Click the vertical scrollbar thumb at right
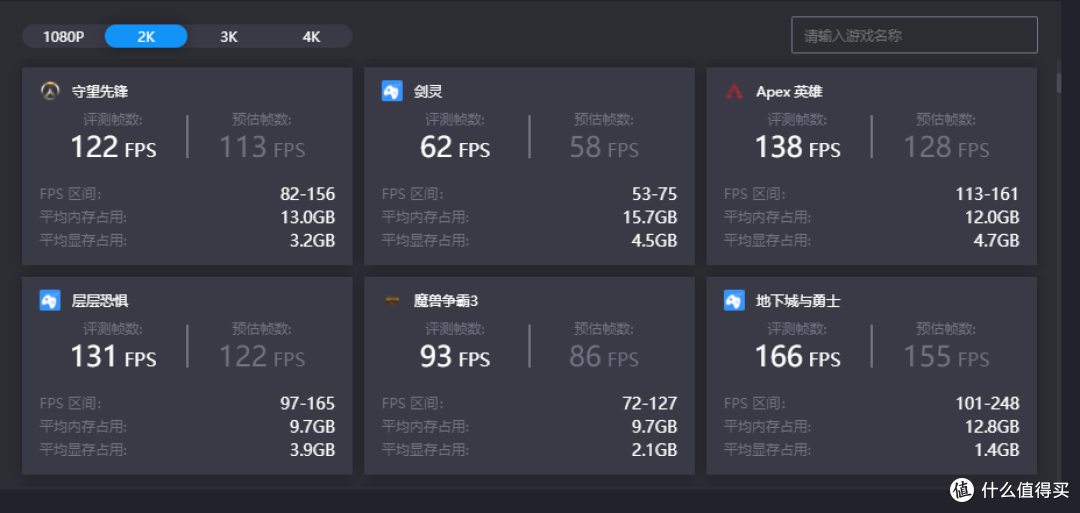 pyautogui.click(x=1059, y=82)
